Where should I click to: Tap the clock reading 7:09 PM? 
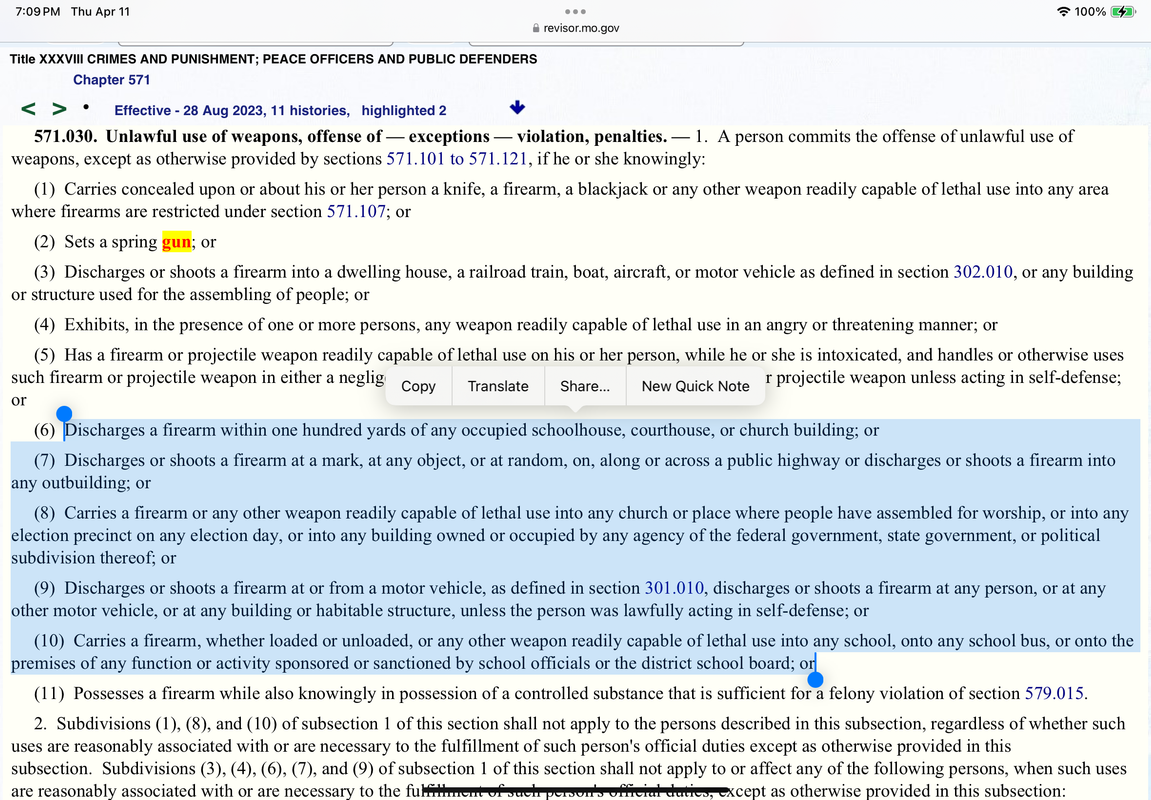pyautogui.click(x=37, y=12)
